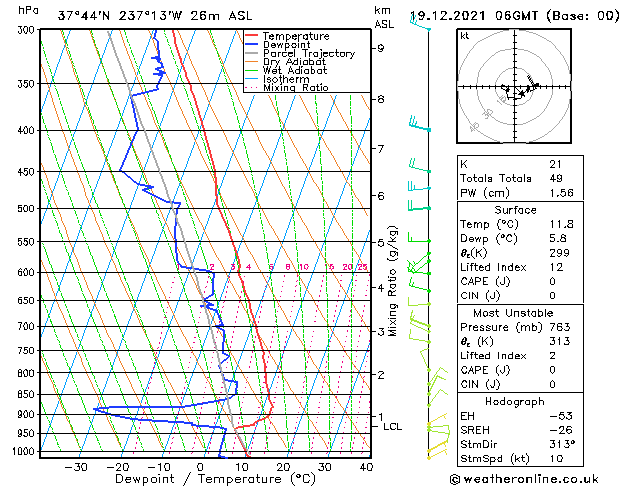The width and height of the screenshot is (629, 486).
Task: Click the Dry Adiabat legend entry
Action: coord(286,62)
